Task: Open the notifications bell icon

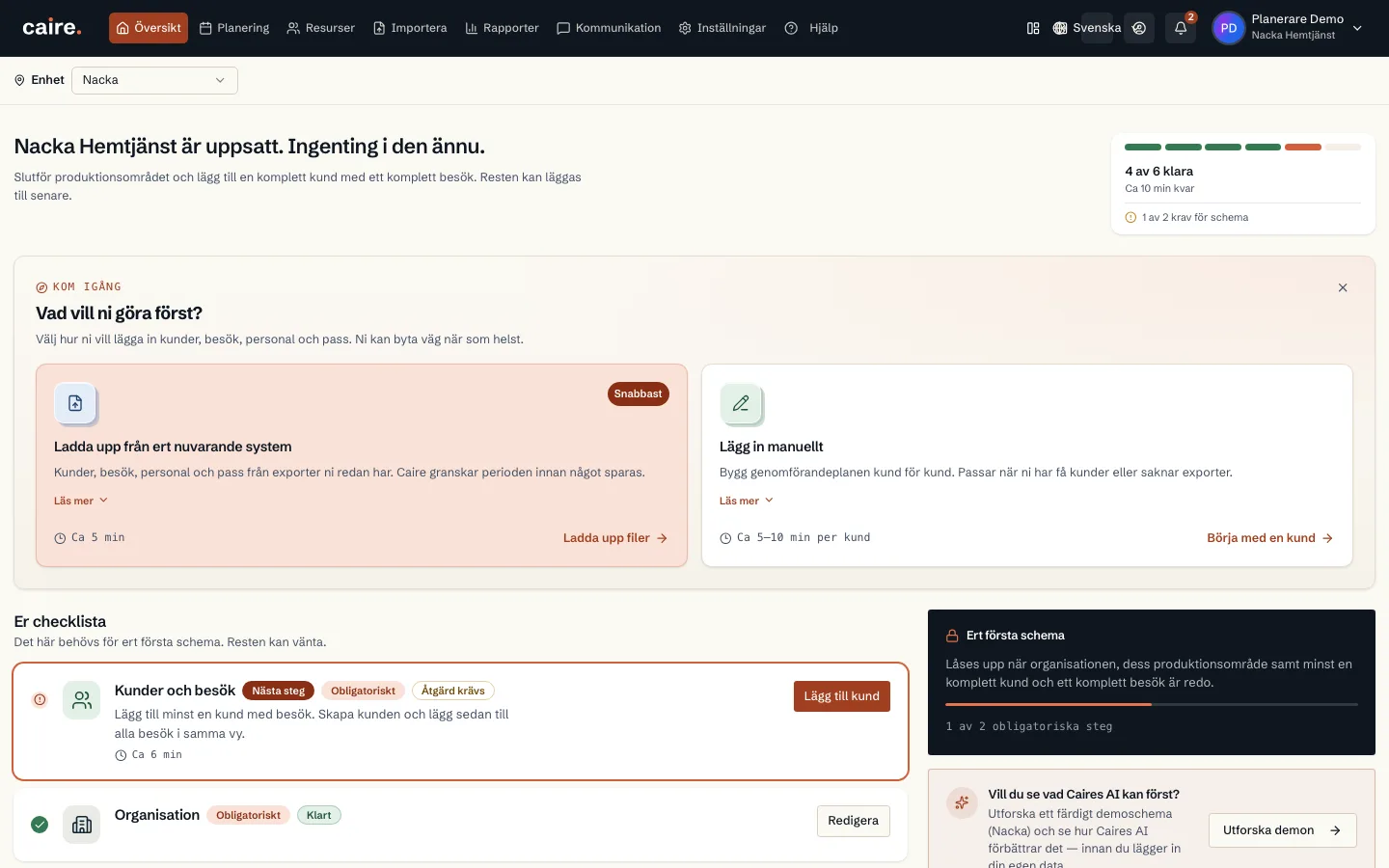Action: pos(1181,28)
